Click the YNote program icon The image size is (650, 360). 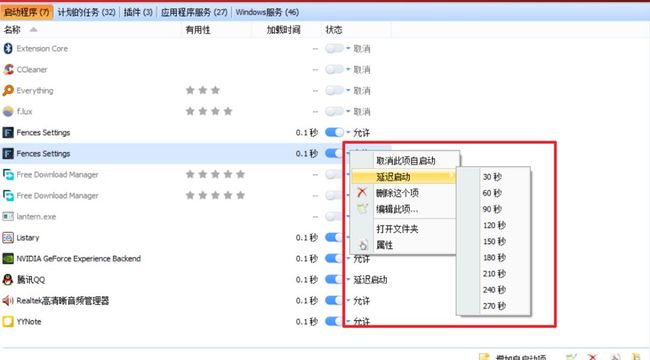(8, 321)
